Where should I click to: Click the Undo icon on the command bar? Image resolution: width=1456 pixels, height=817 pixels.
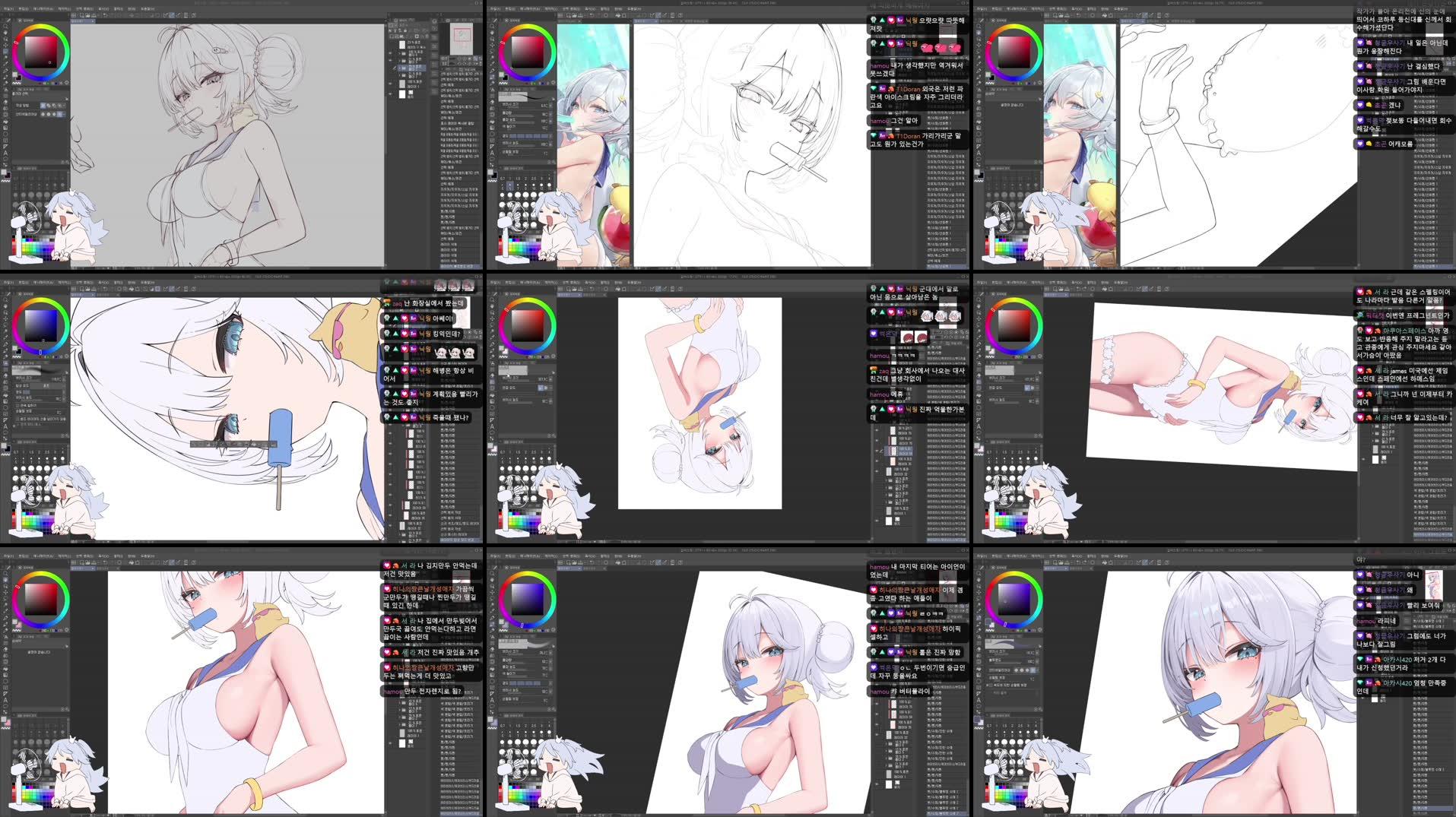[x=104, y=14]
